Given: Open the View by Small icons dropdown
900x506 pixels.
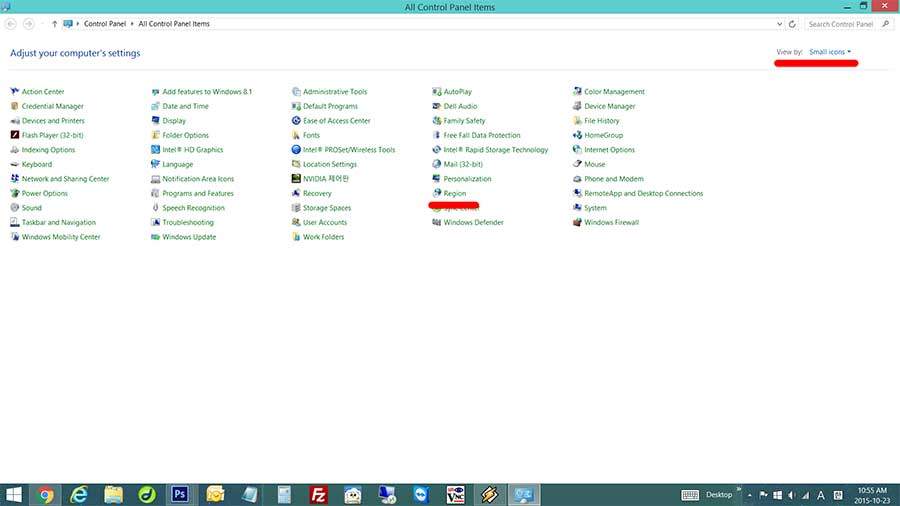Looking at the screenshot, I should pyautogui.click(x=830, y=52).
